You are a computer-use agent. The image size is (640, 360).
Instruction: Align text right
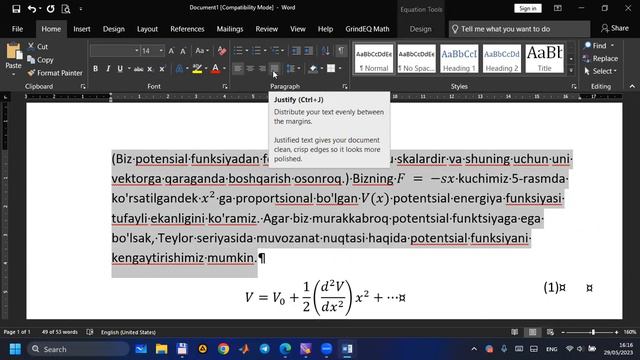pyautogui.click(x=262, y=69)
